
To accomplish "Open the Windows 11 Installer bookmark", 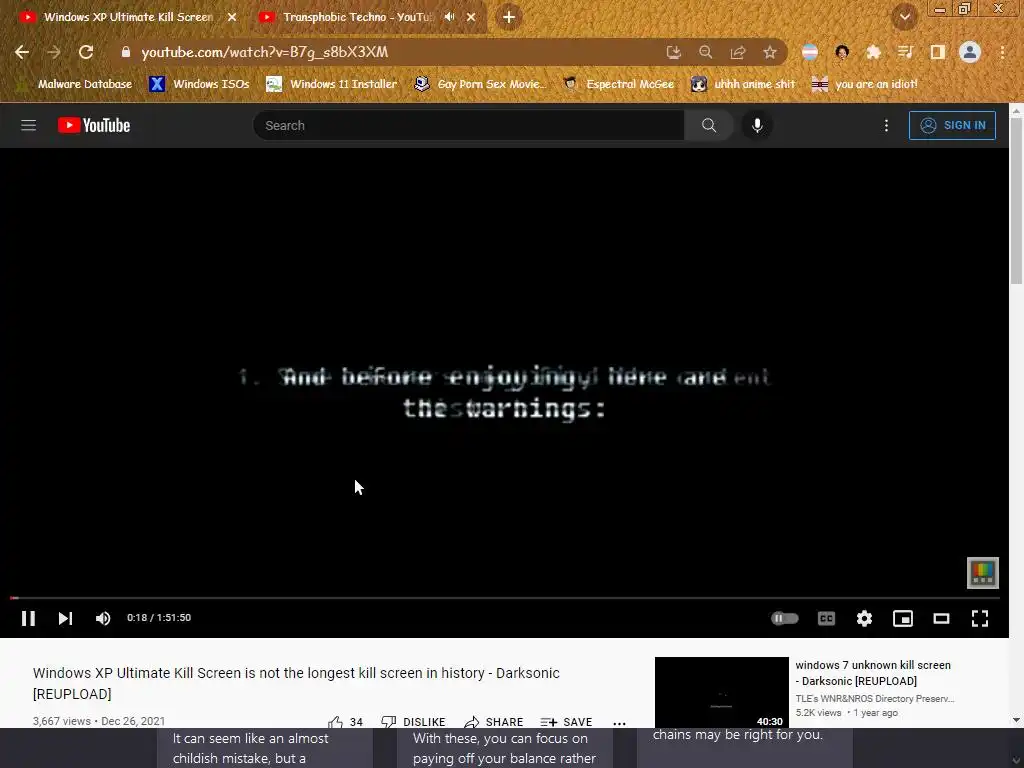I will (x=332, y=84).
